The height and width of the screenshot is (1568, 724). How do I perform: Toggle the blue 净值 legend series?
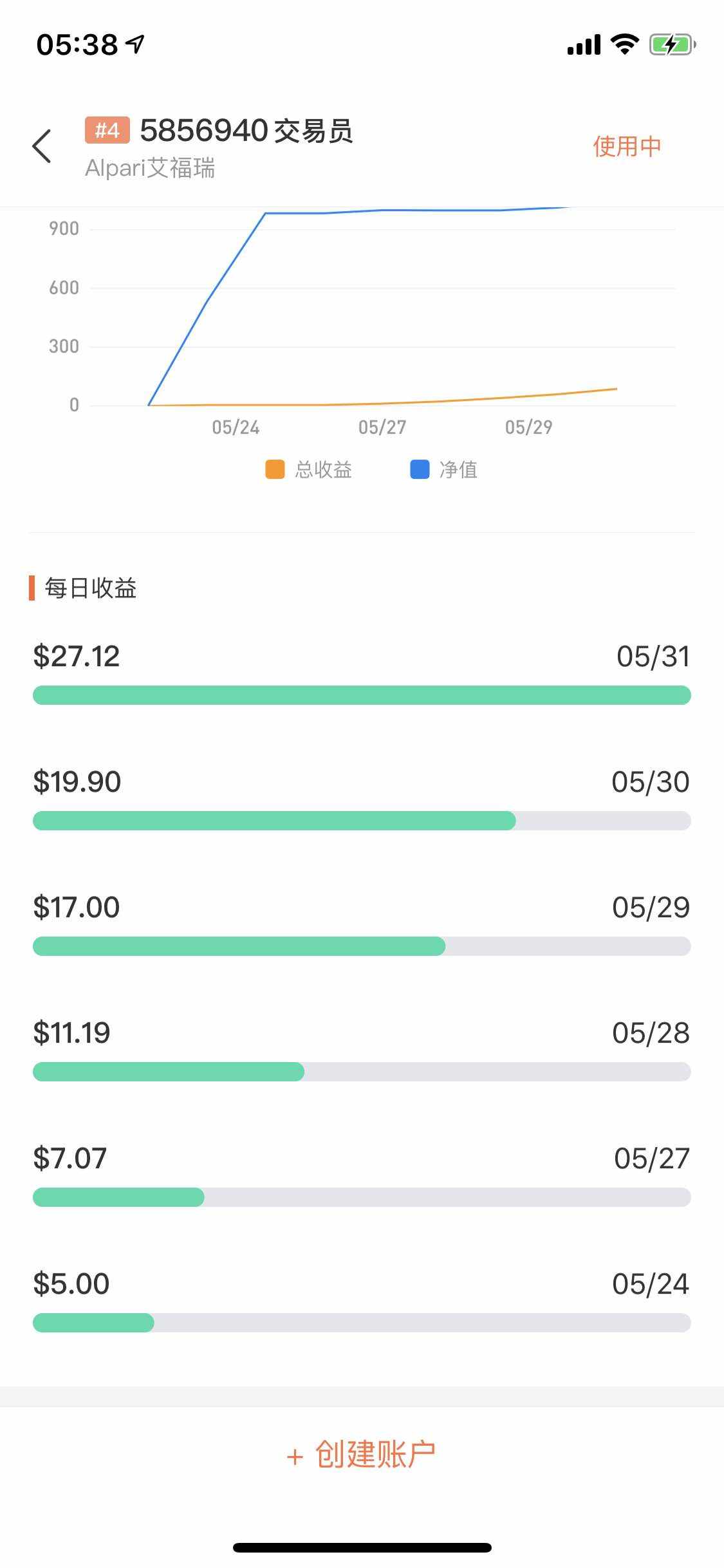(x=444, y=469)
